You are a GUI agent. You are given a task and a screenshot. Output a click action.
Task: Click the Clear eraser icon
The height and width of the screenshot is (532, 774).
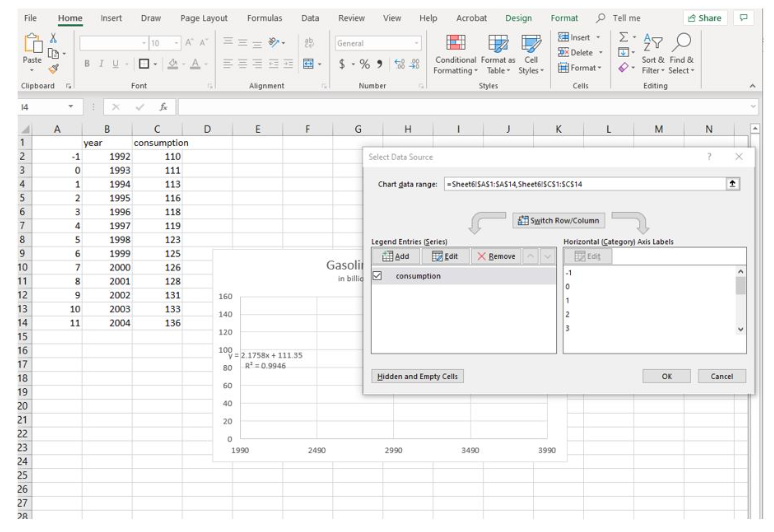click(623, 67)
